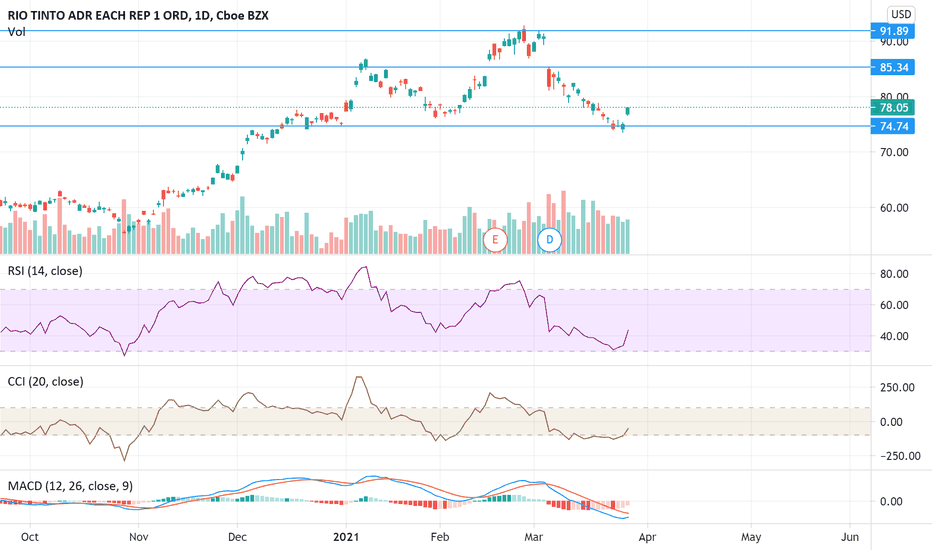Click the RSI 40.00 axis label
Screen dimensions: 932x550
click(894, 336)
